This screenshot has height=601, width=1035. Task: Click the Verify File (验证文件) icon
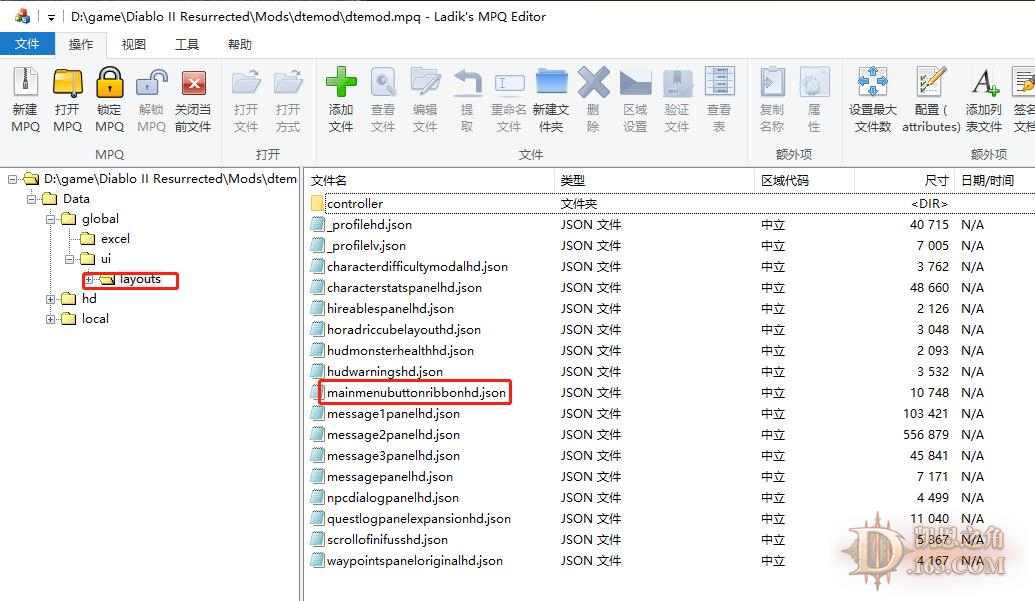click(x=678, y=82)
